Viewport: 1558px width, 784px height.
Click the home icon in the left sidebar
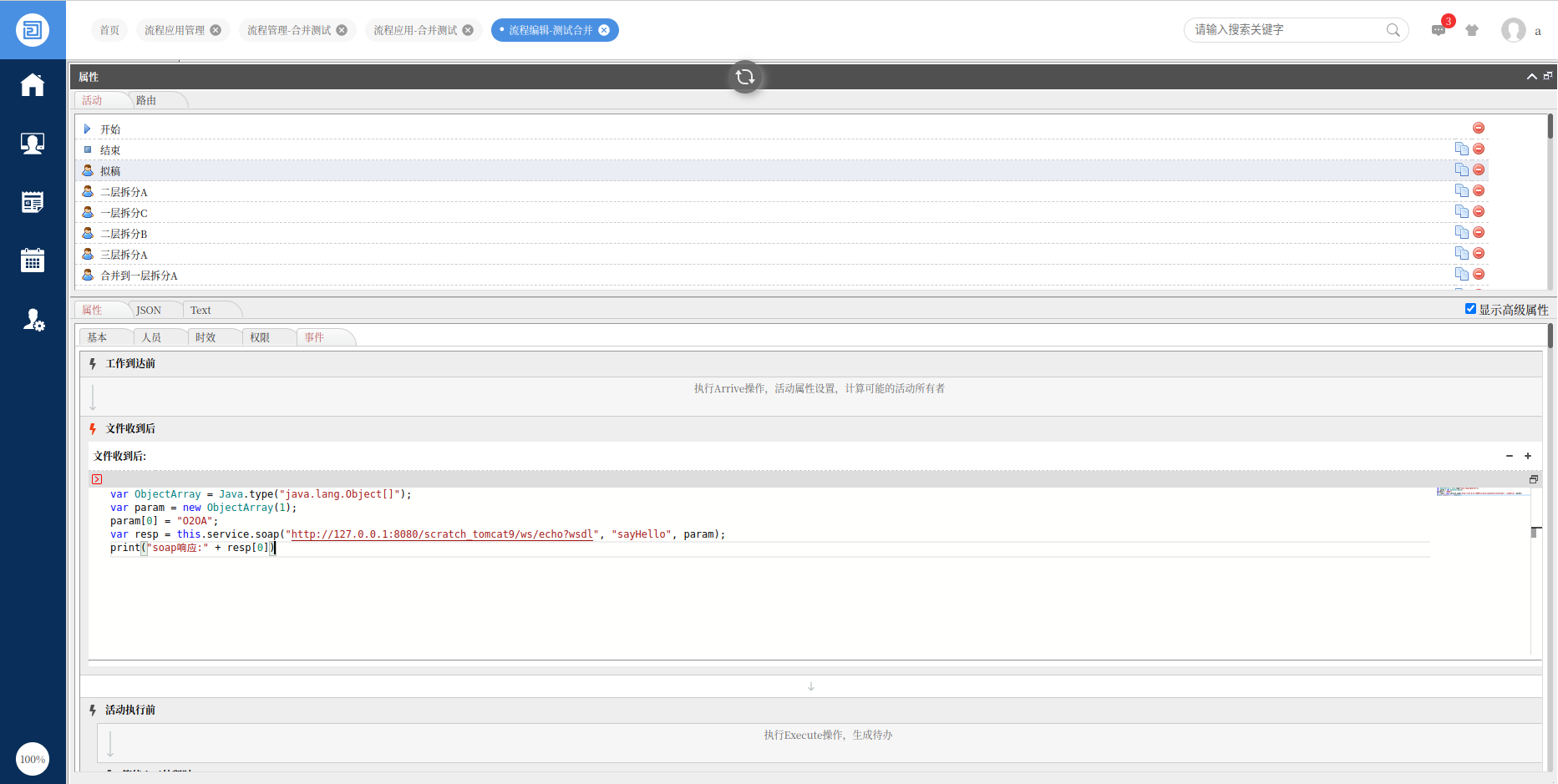click(33, 84)
